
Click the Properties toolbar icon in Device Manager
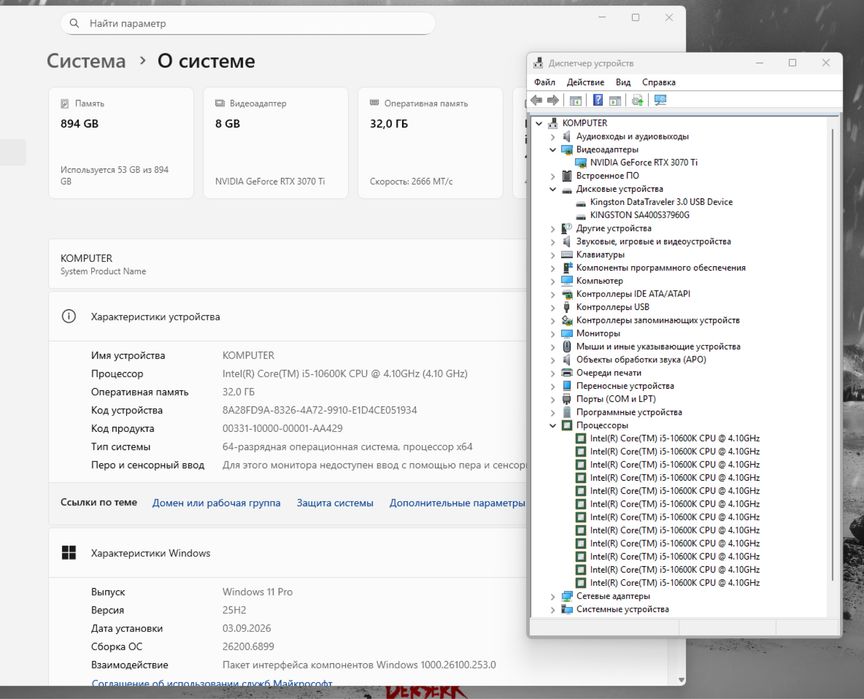coord(615,100)
